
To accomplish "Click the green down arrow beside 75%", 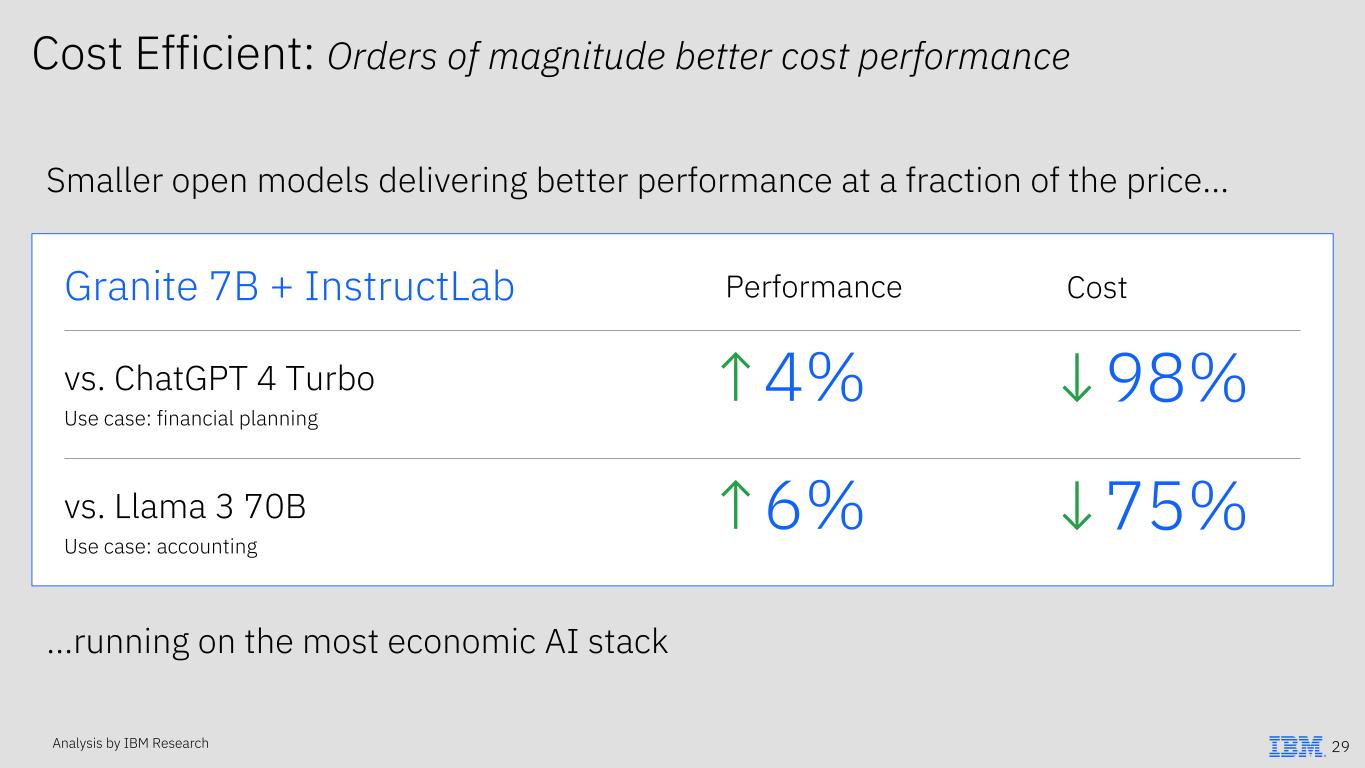I will coord(1076,505).
